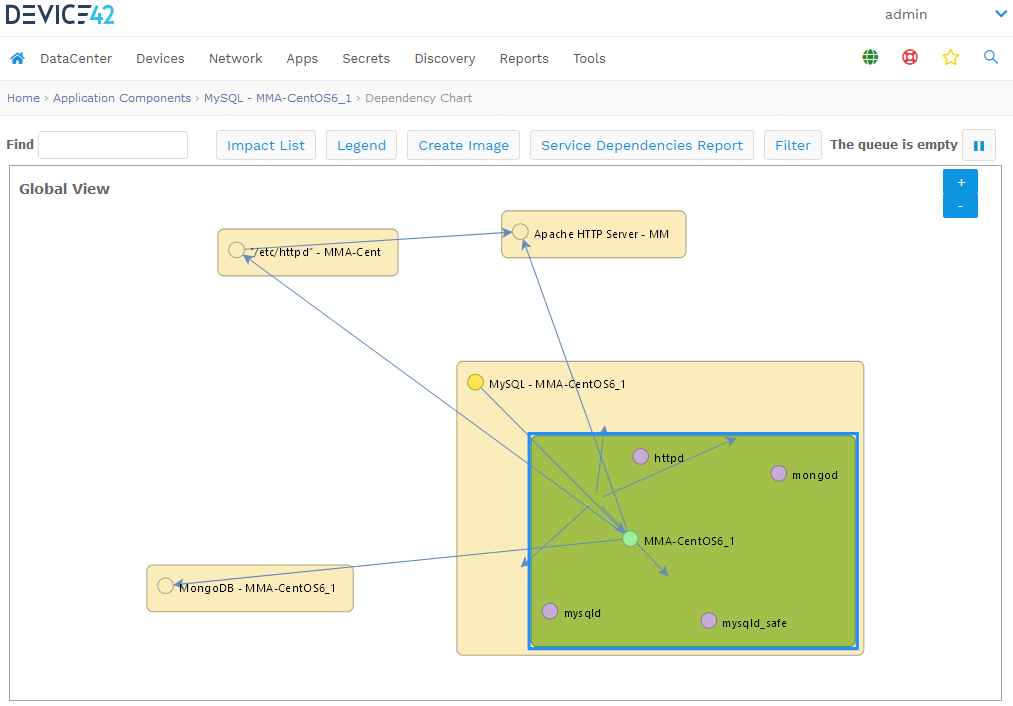The image size is (1013, 706).
Task: Open the Reports menu
Action: tap(524, 58)
